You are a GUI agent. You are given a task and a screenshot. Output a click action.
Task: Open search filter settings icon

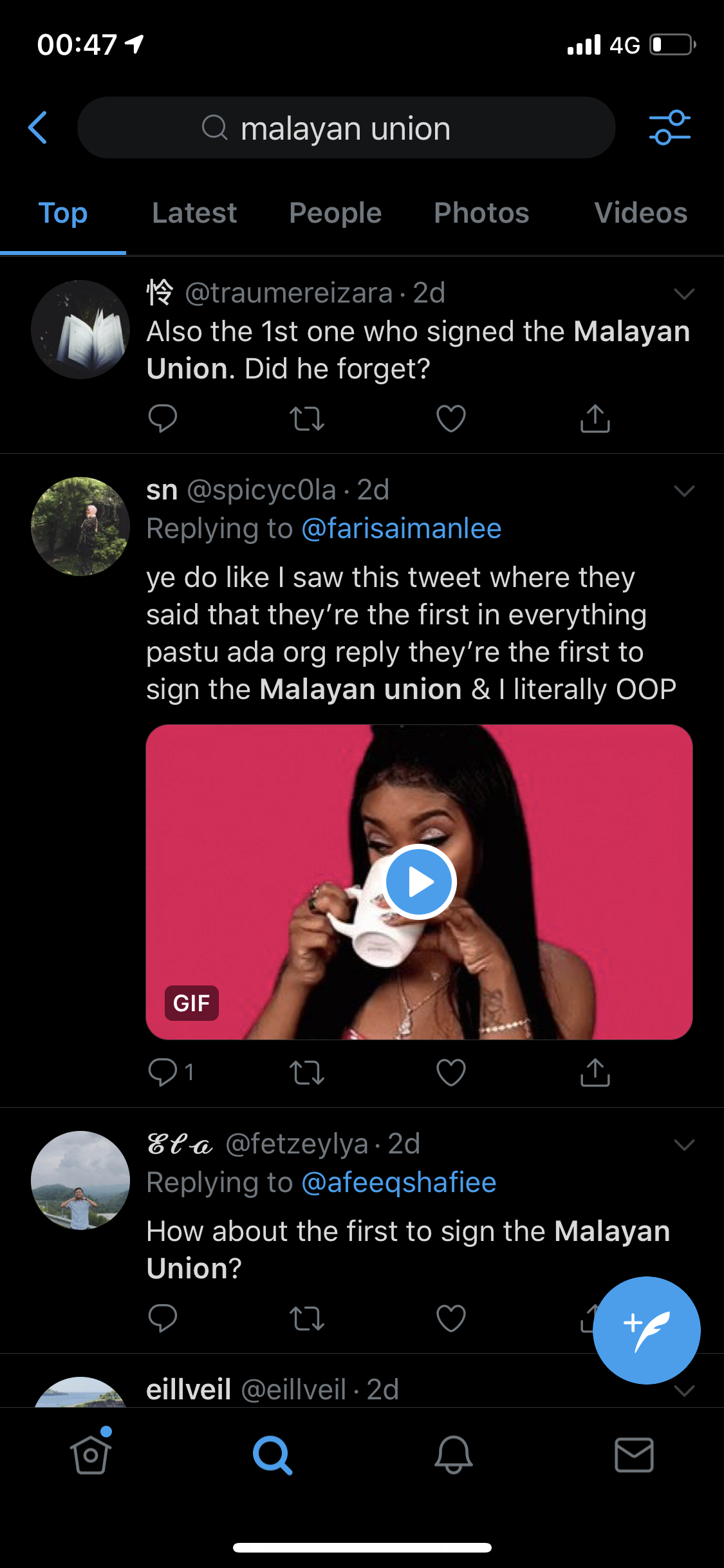click(x=669, y=127)
